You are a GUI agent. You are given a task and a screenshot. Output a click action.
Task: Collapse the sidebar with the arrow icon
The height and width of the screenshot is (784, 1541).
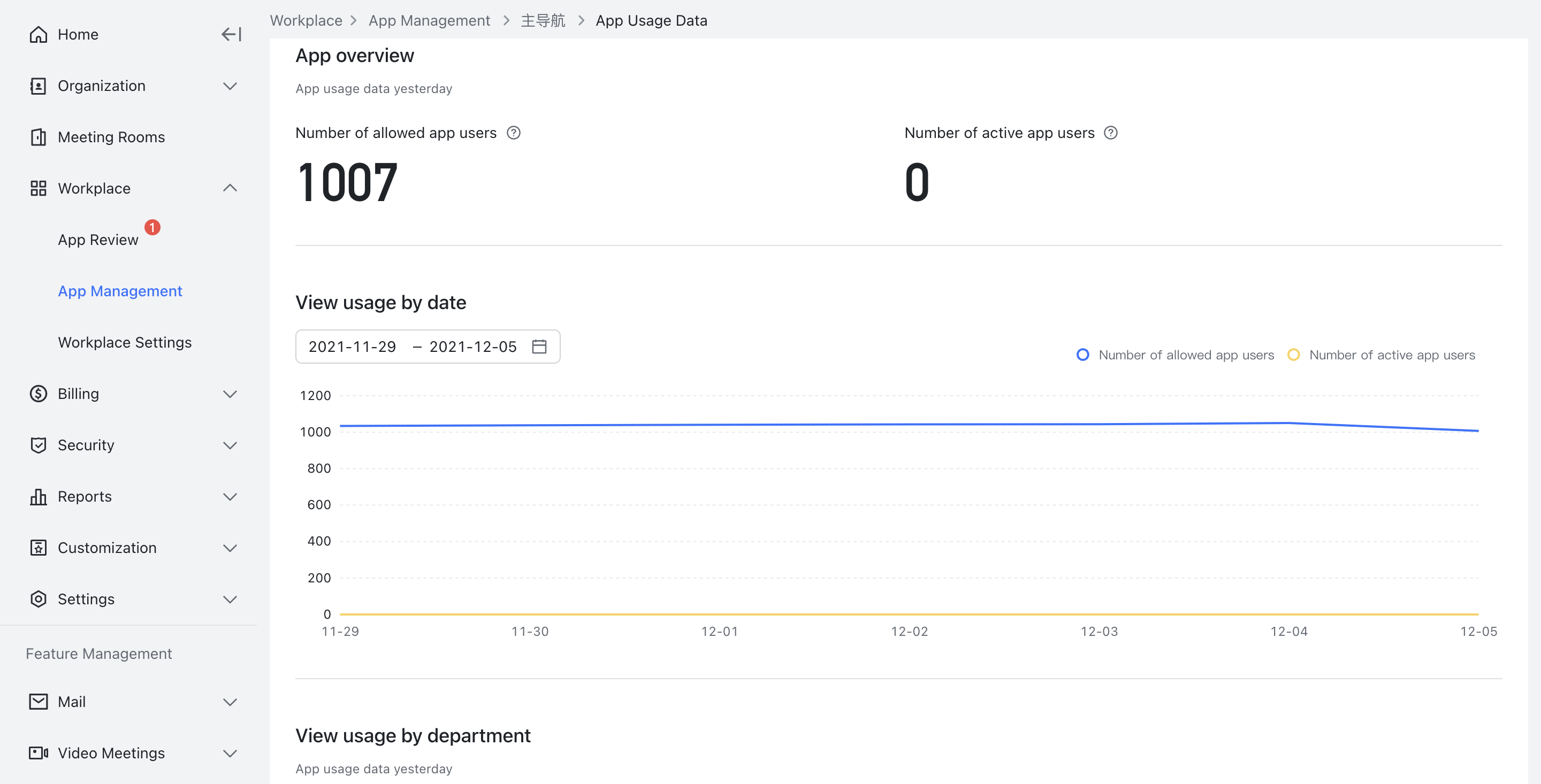click(x=231, y=35)
